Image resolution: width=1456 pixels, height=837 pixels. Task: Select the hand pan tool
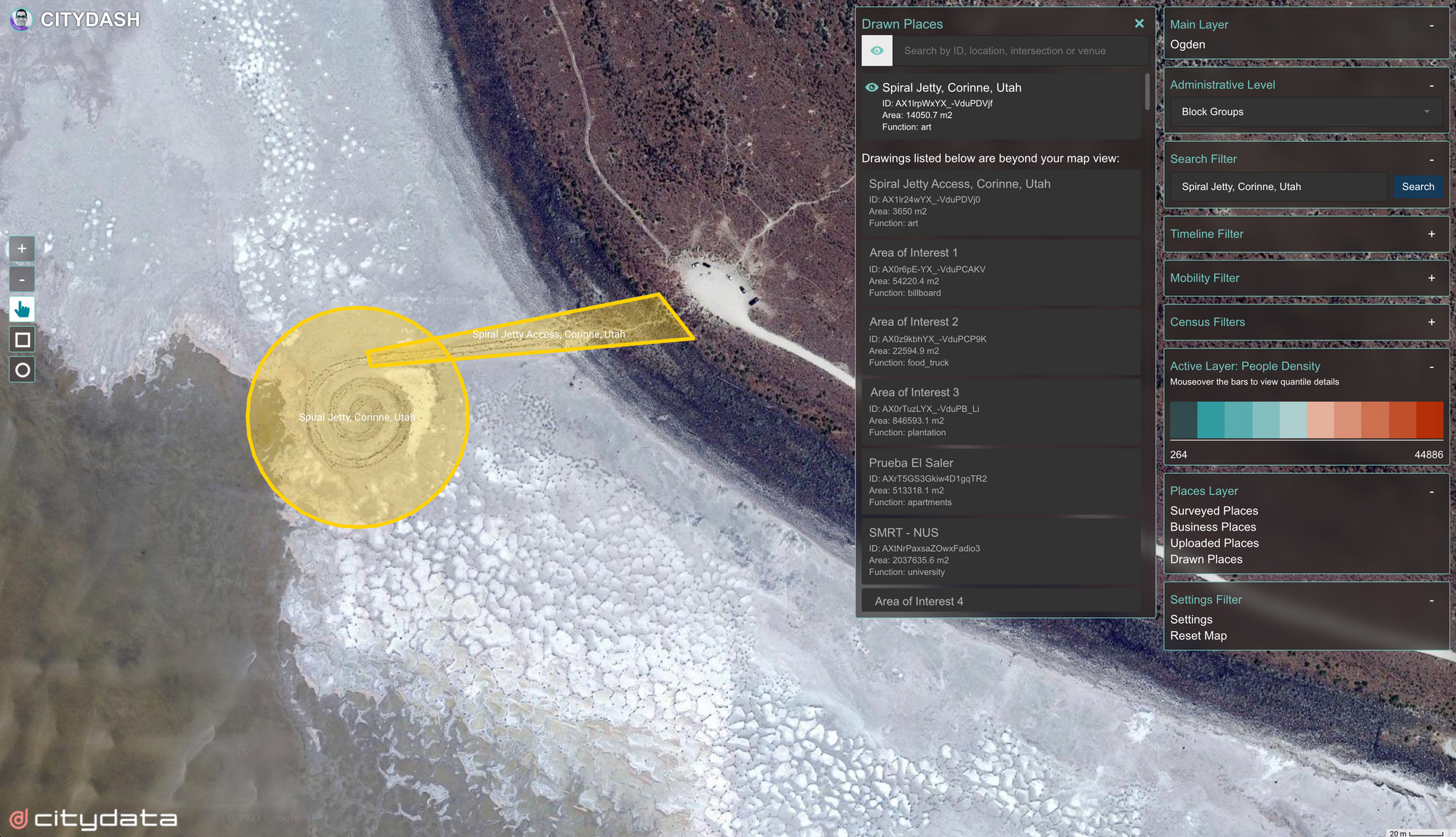pyautogui.click(x=22, y=309)
